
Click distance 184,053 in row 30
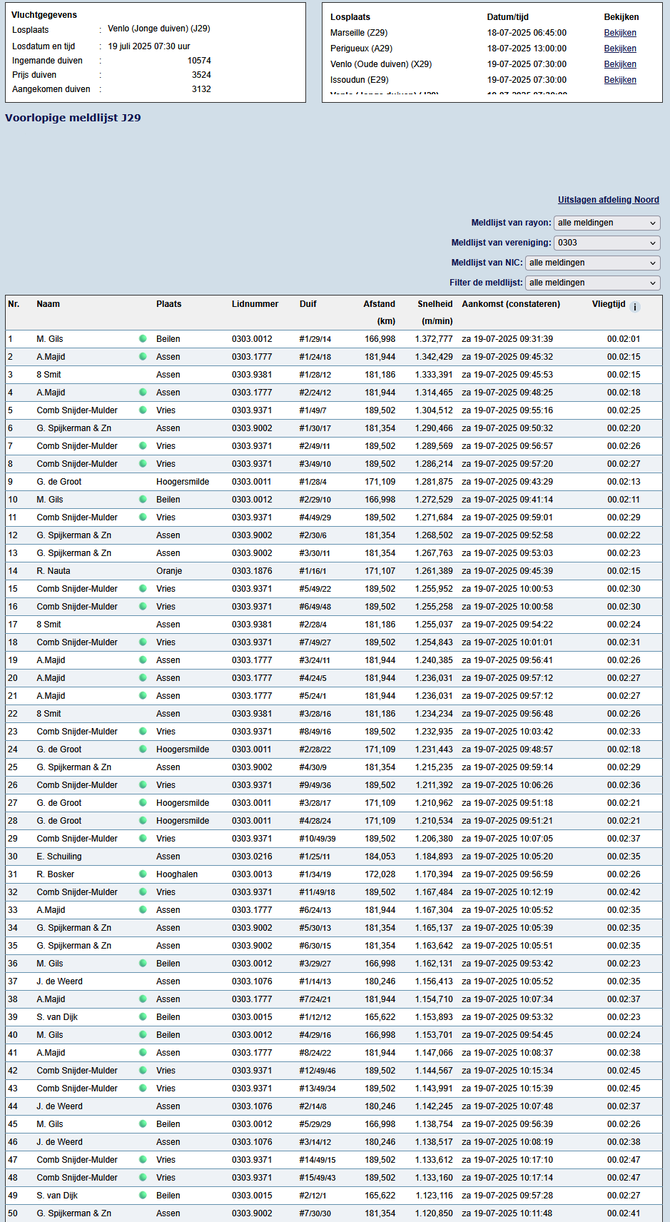(380, 856)
